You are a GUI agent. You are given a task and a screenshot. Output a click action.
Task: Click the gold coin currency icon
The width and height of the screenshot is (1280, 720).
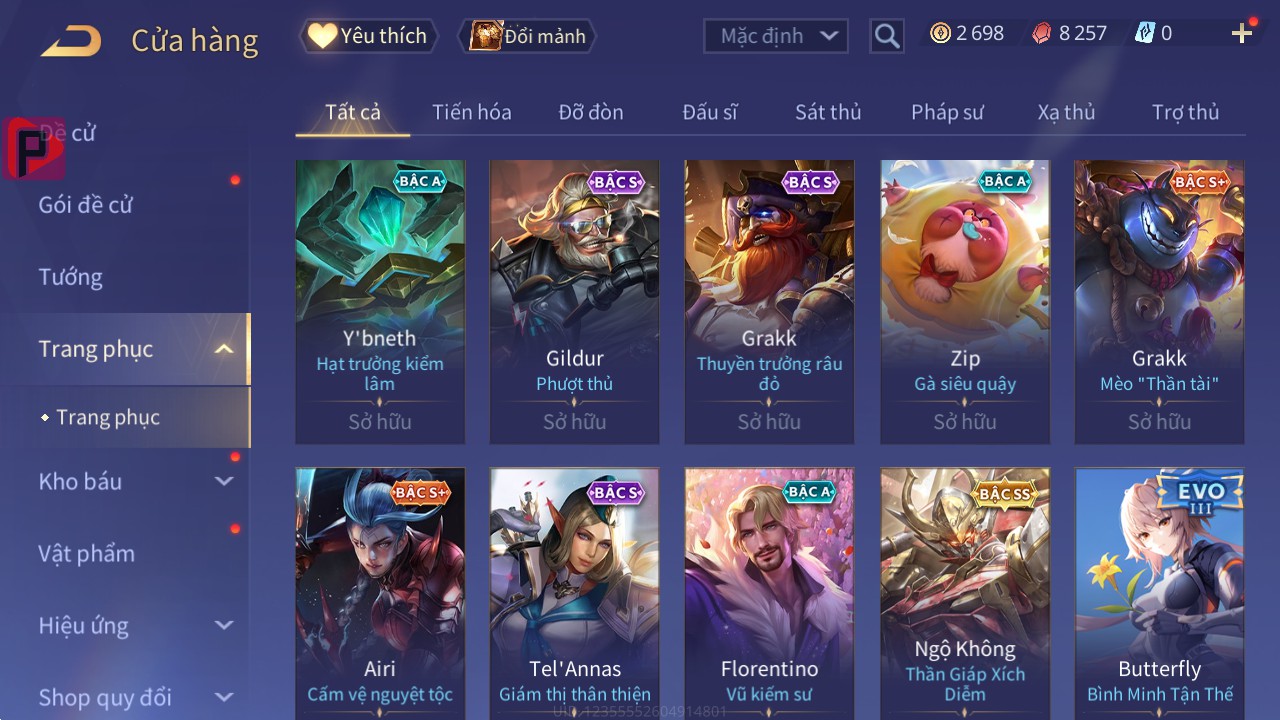940,33
